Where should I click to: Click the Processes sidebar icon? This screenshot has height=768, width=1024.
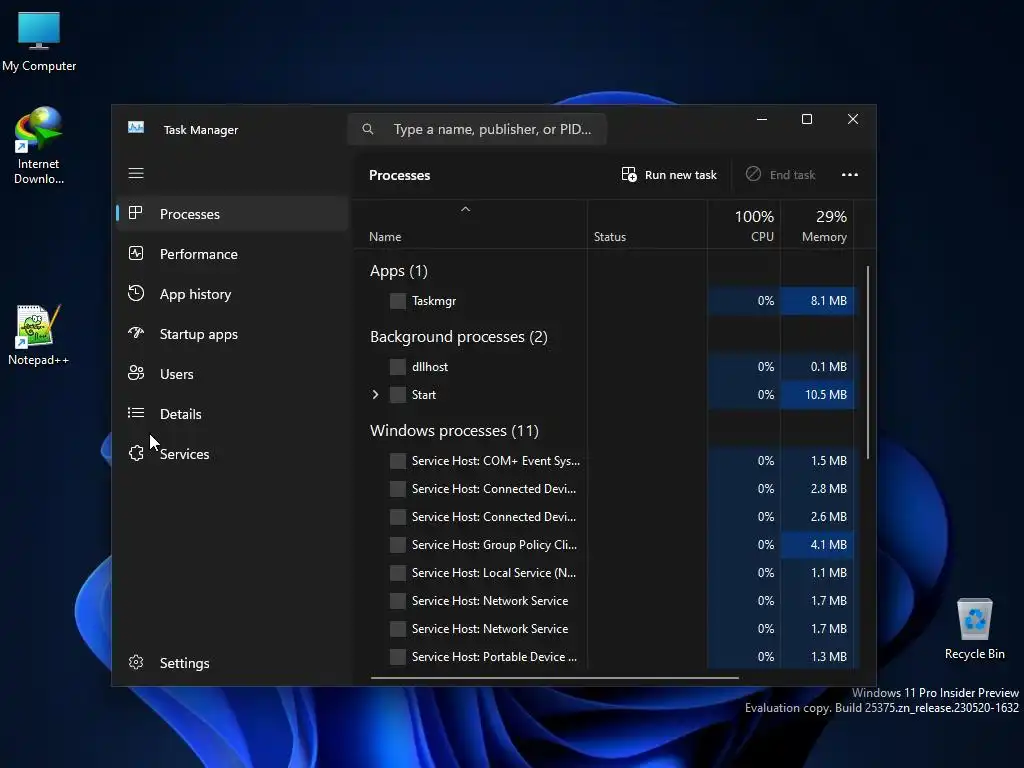click(x=136, y=213)
